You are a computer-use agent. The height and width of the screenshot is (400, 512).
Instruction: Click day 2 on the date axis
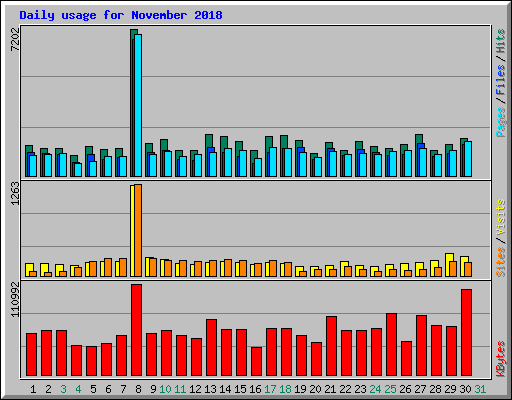(x=48, y=389)
